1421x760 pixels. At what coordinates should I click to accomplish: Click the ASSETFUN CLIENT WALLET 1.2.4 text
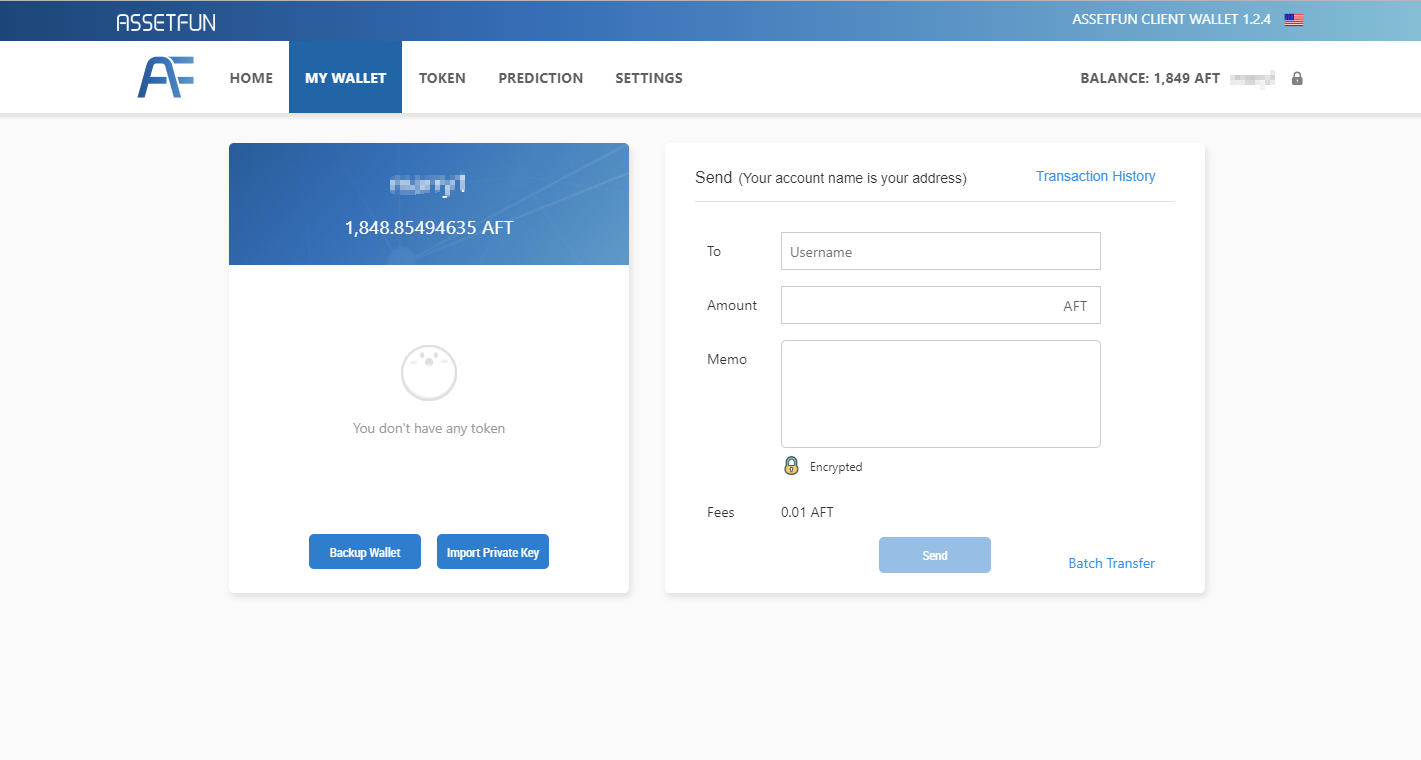[x=1171, y=19]
